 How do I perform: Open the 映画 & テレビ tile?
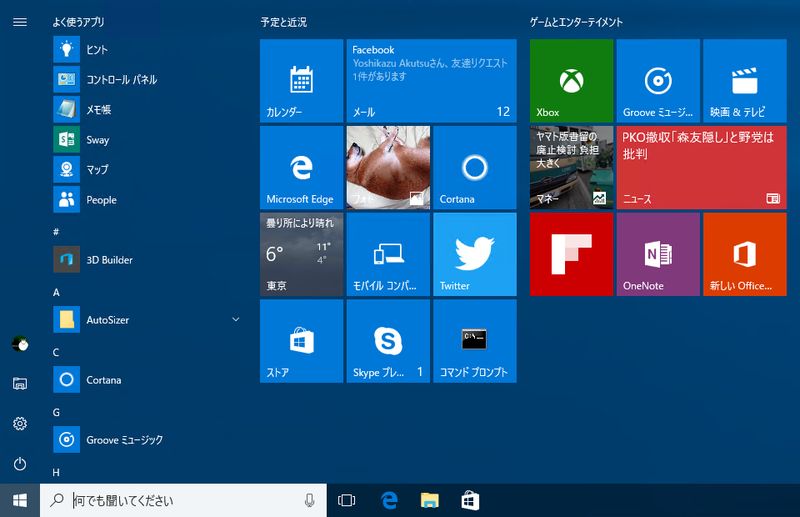coord(745,81)
